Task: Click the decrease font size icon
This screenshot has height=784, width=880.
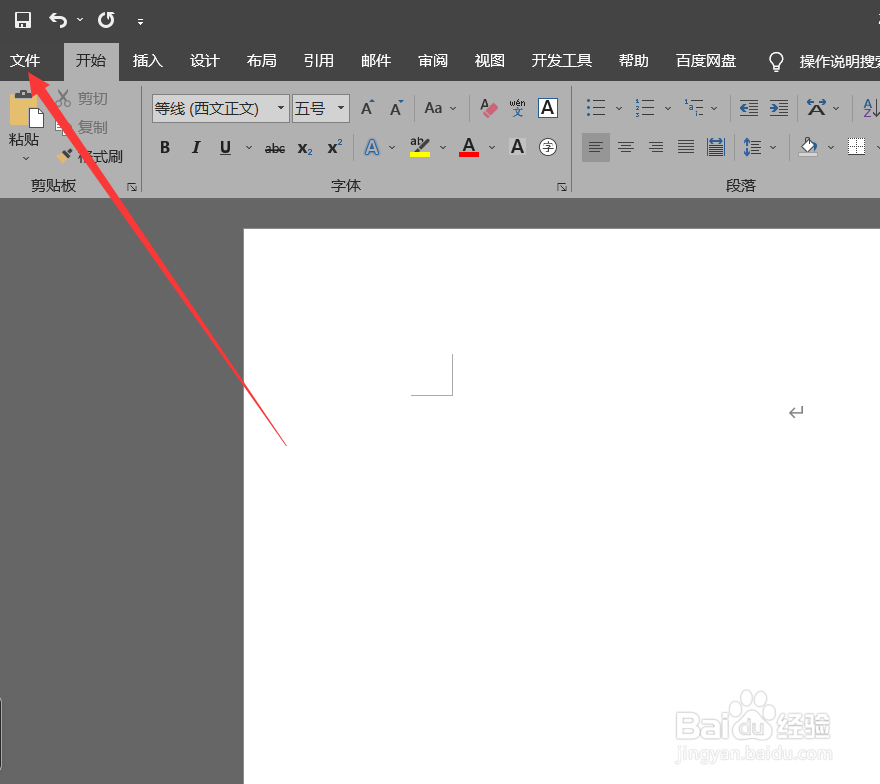Action: 396,108
